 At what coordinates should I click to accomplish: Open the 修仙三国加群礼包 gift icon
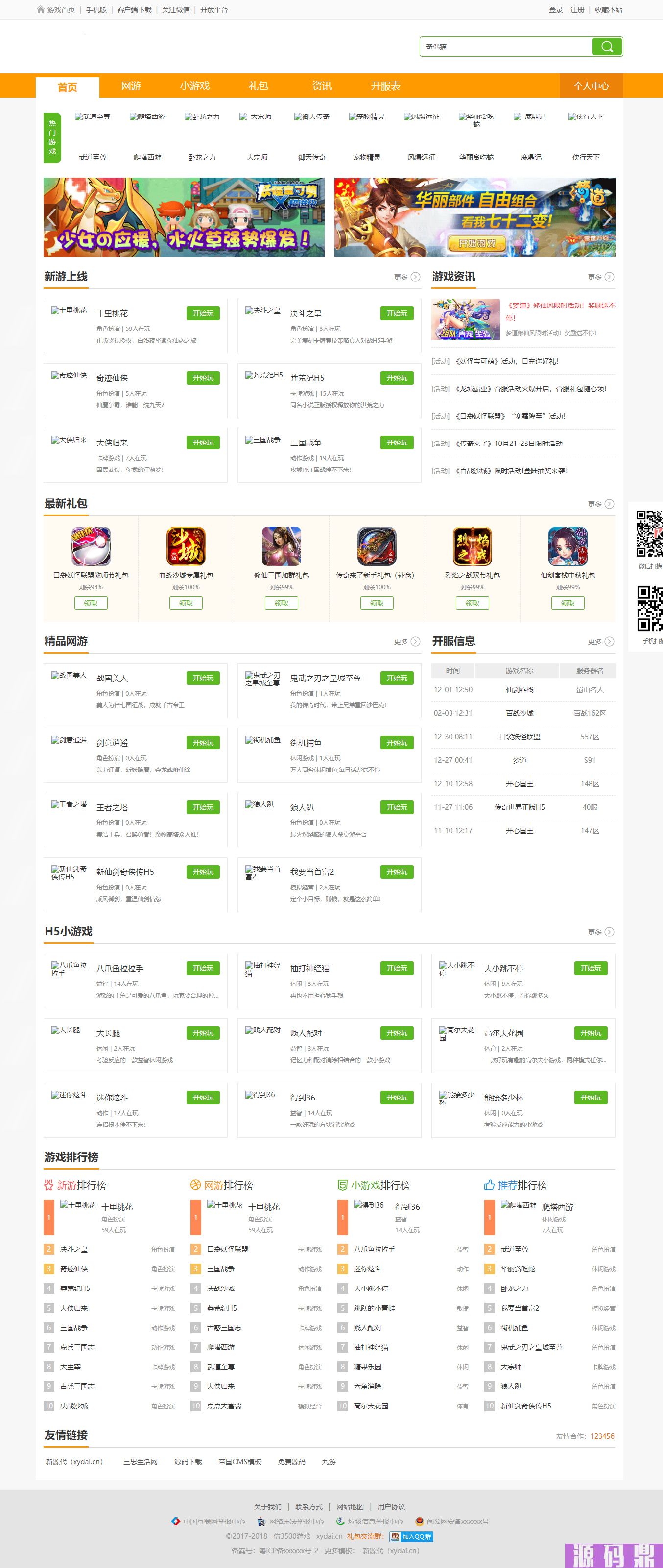[281, 546]
